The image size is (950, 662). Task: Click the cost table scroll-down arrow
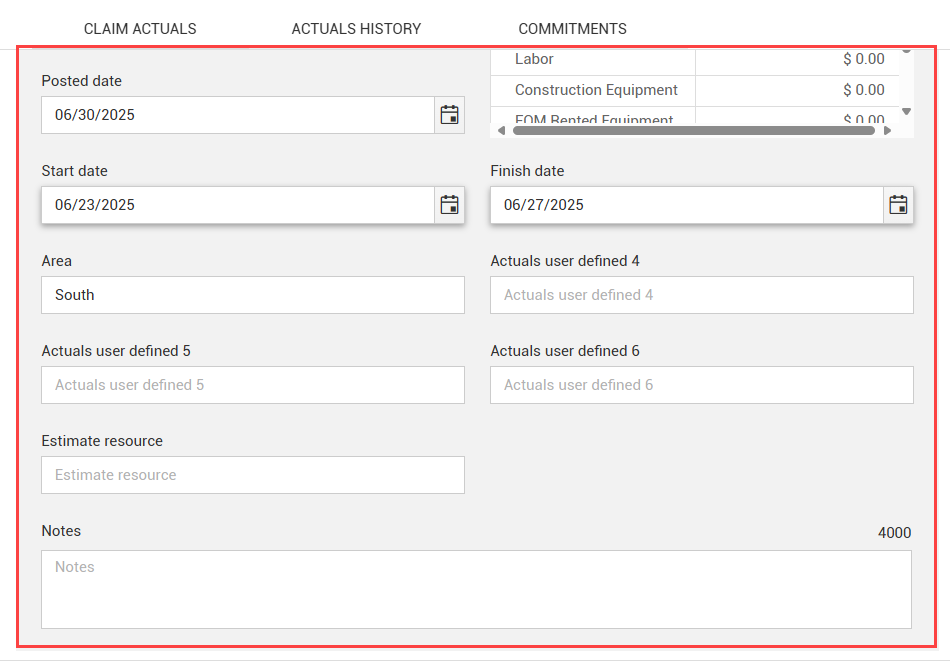coord(907,112)
